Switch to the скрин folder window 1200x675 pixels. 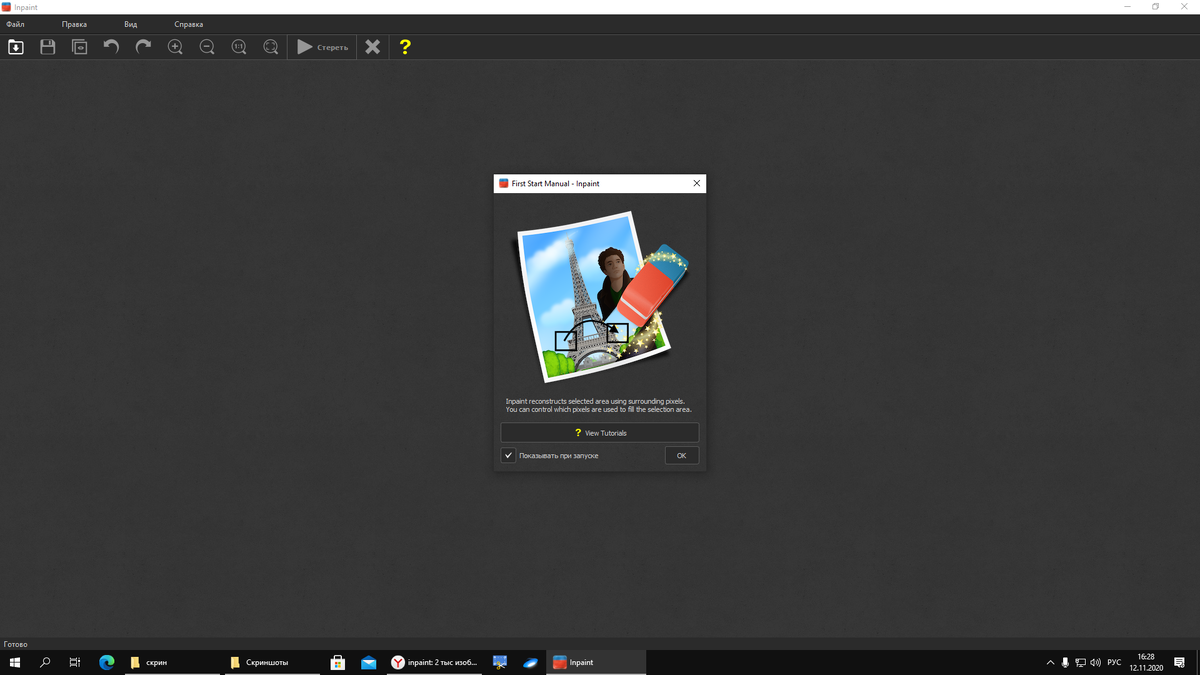click(172, 662)
